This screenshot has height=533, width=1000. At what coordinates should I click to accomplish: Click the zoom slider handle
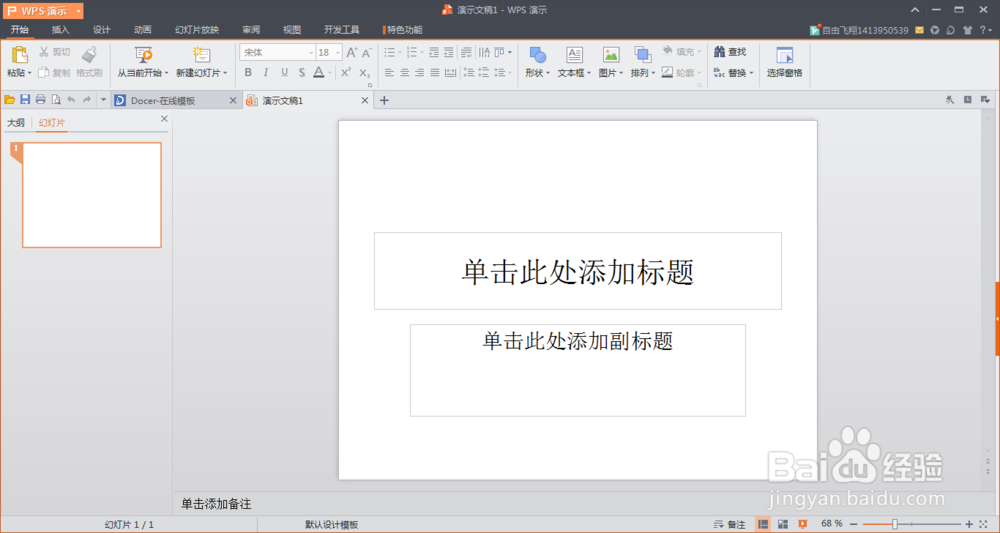coord(895,524)
